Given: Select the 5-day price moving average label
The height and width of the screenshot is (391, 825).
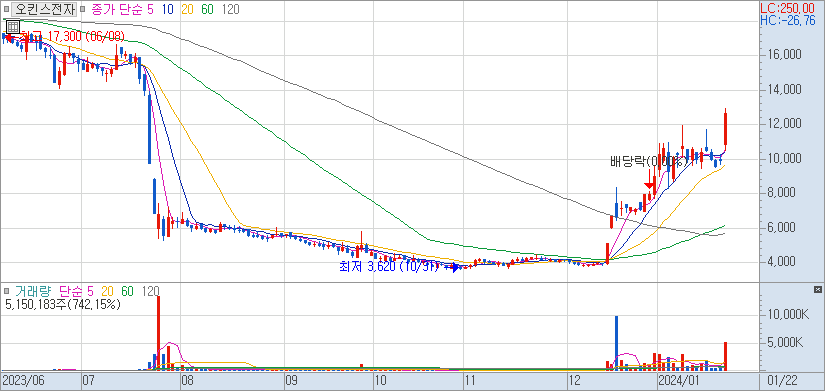Looking at the screenshot, I should click(x=150, y=9).
